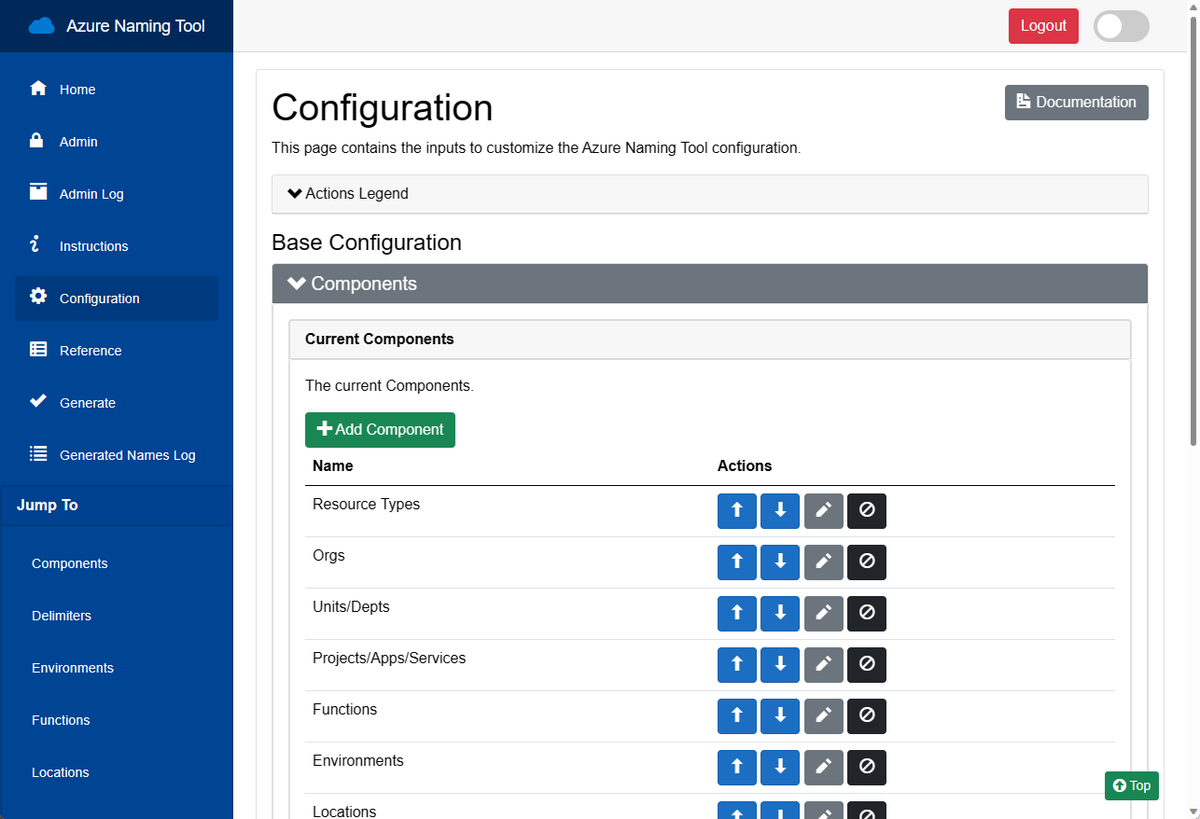The image size is (1200, 819).
Task: Collapse the Components section header
Action: tap(709, 284)
